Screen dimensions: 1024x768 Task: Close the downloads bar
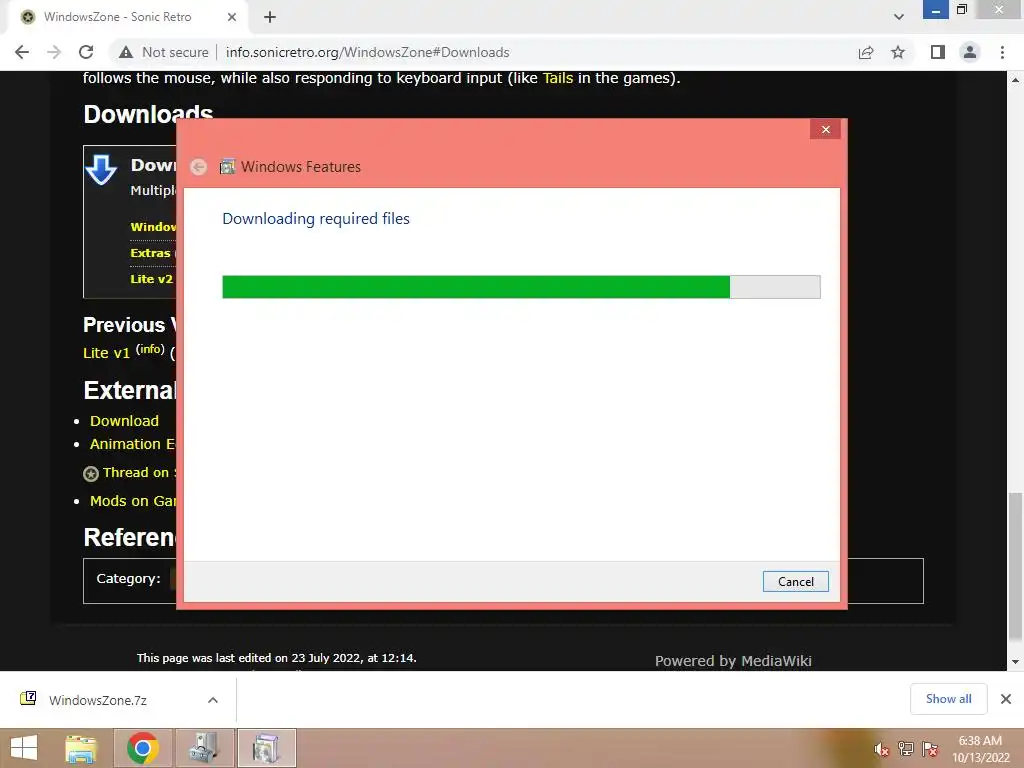pos(1006,699)
